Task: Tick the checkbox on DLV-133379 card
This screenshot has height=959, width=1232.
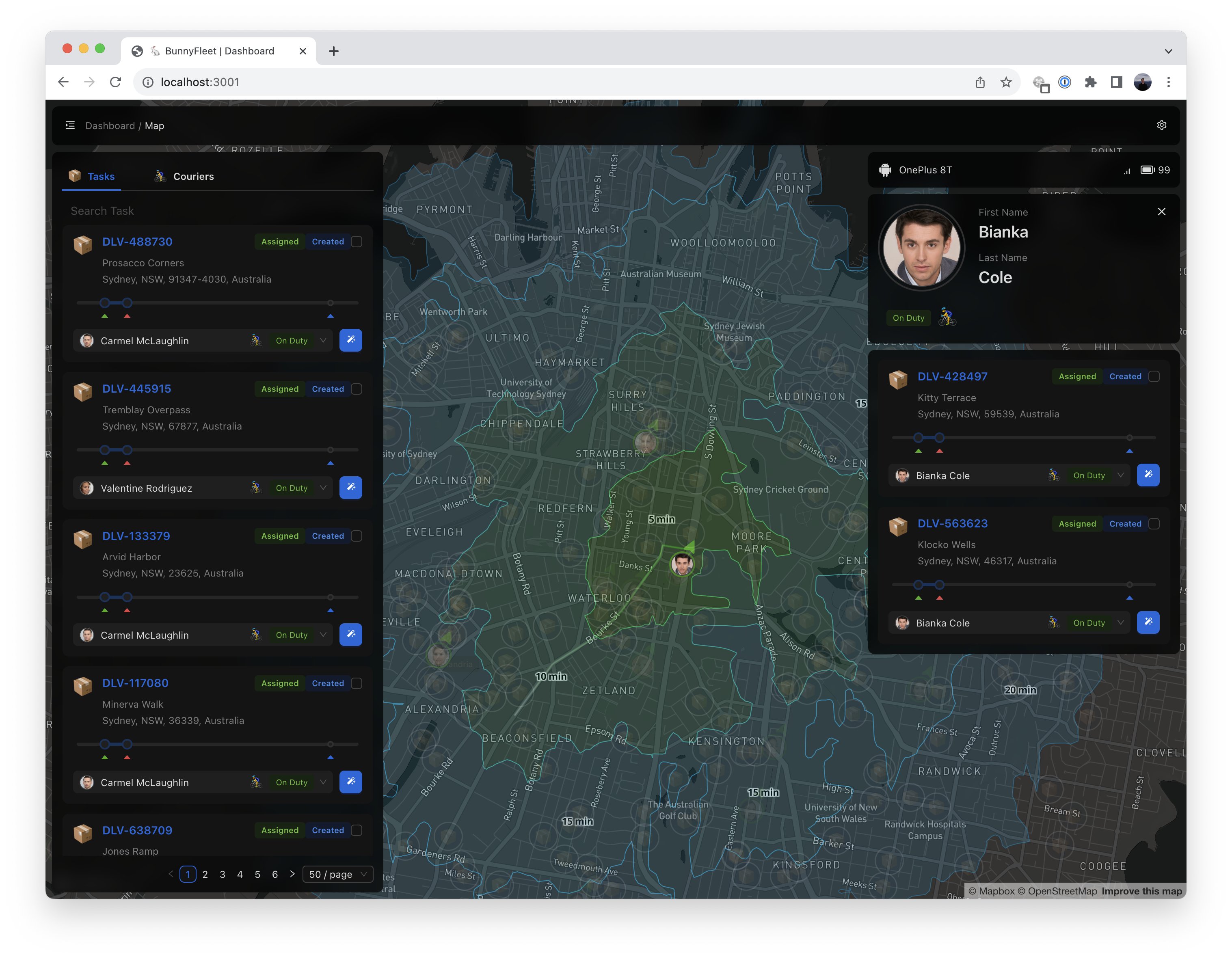Action: pos(357,536)
